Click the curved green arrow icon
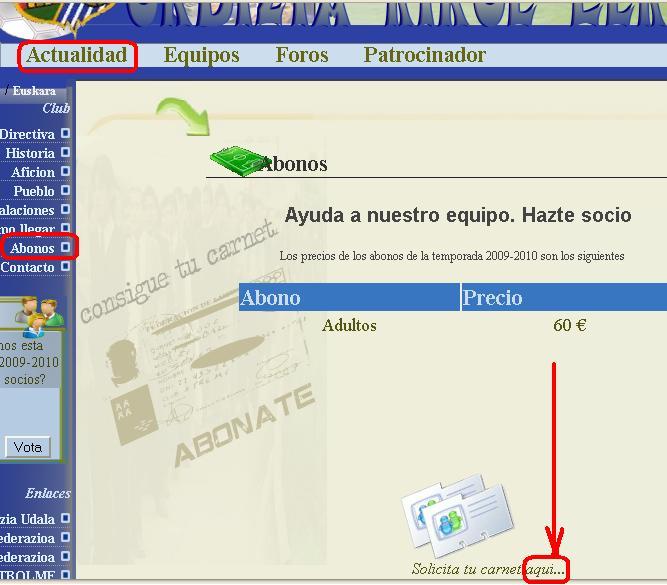The width and height of the screenshot is (667, 585). coord(185,114)
